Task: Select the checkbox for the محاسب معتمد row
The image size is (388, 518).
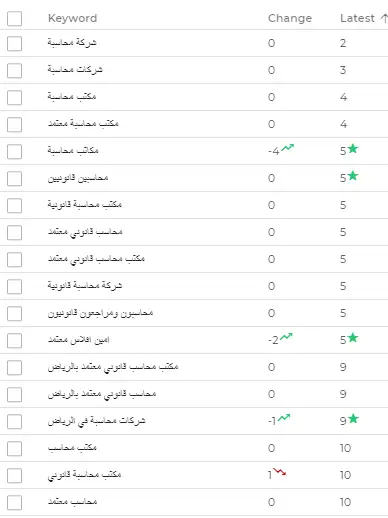Action: click(x=14, y=502)
